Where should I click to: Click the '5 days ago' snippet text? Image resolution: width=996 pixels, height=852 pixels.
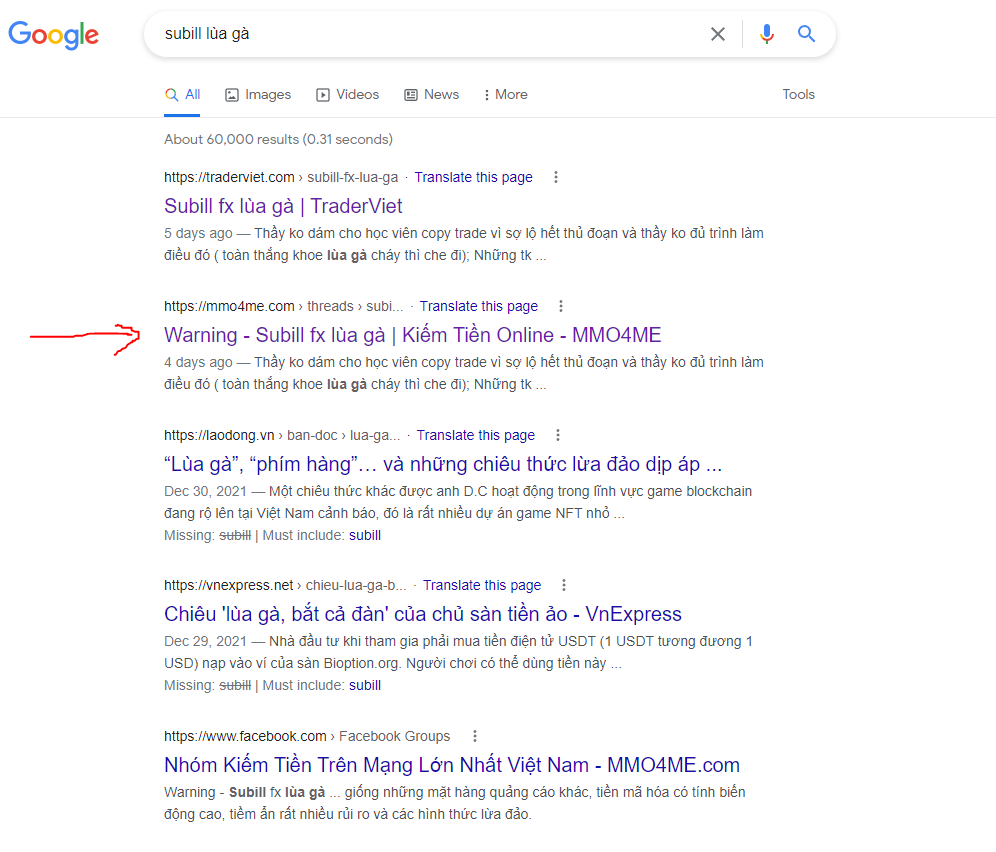pos(198,233)
